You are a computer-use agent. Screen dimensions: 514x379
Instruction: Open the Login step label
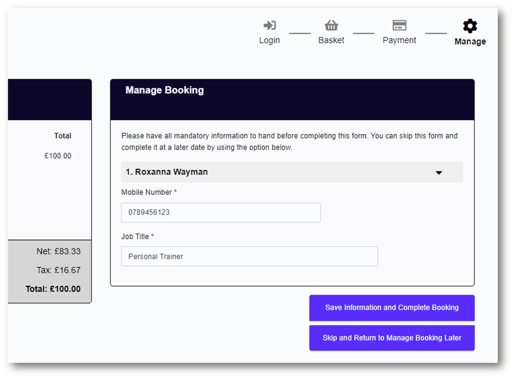[269, 40]
